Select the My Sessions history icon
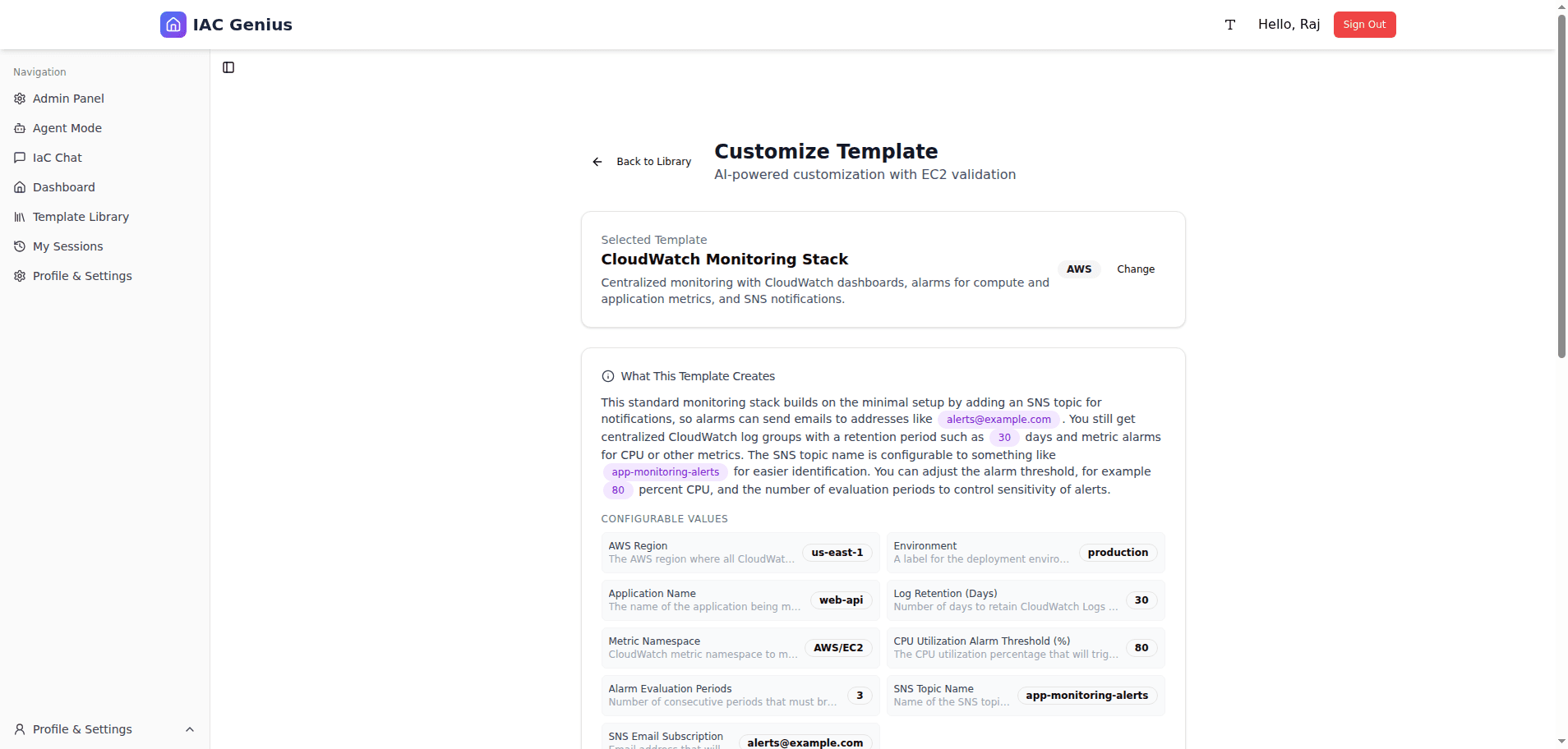The width and height of the screenshot is (1568, 749). coord(20,246)
